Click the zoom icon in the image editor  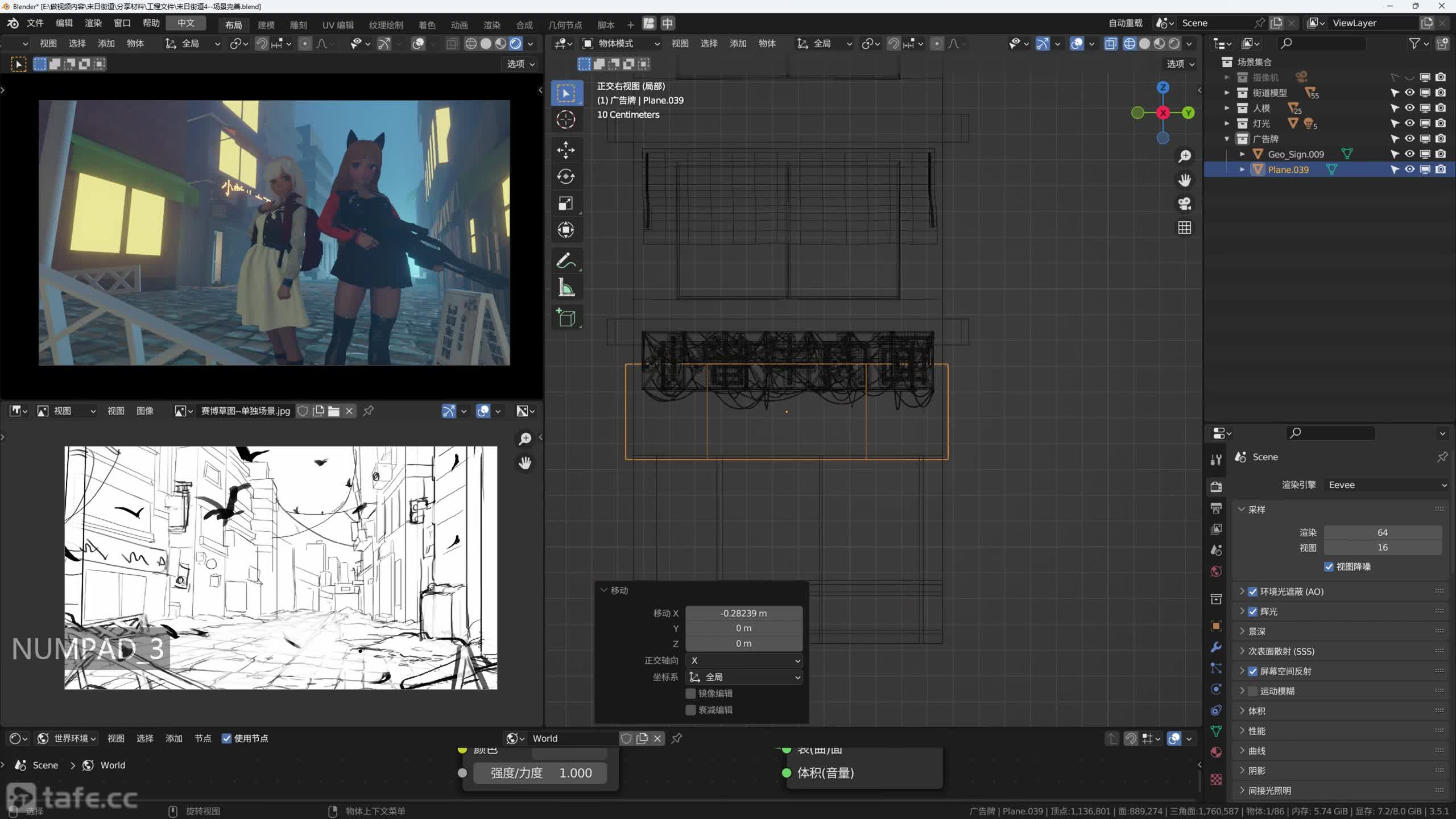[x=525, y=439]
